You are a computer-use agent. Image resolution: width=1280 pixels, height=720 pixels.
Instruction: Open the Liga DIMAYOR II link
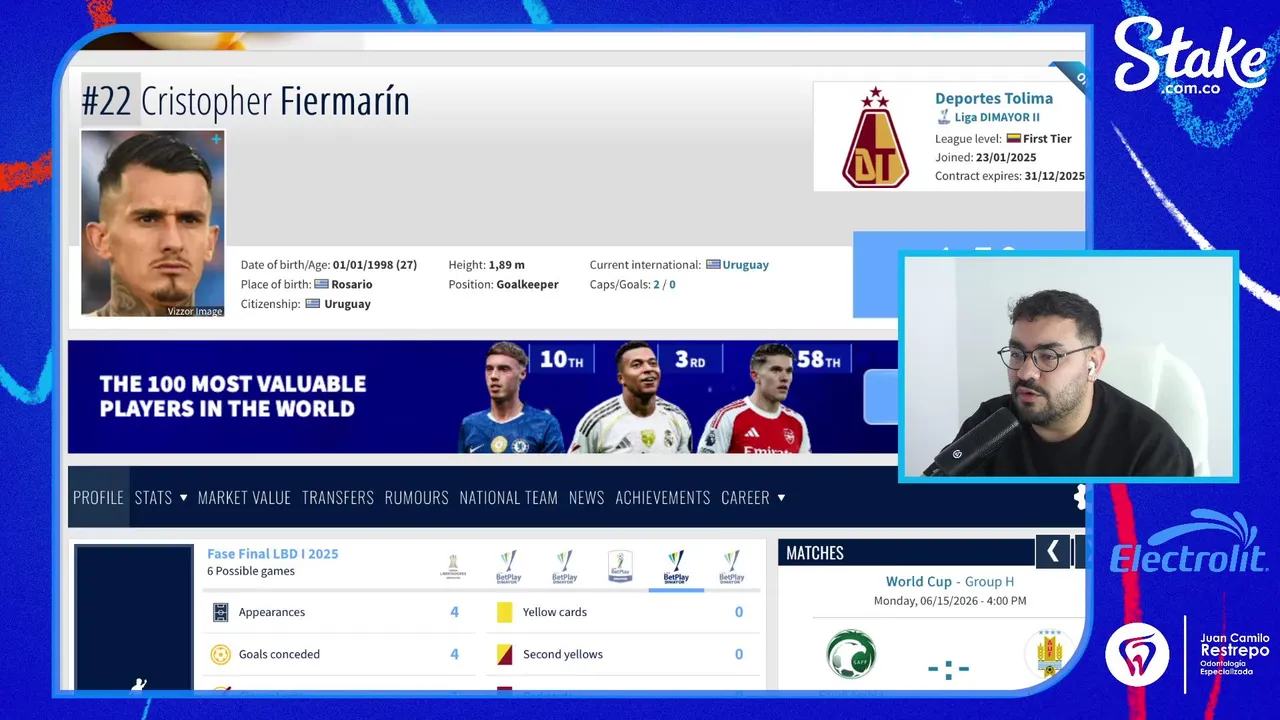[997, 117]
